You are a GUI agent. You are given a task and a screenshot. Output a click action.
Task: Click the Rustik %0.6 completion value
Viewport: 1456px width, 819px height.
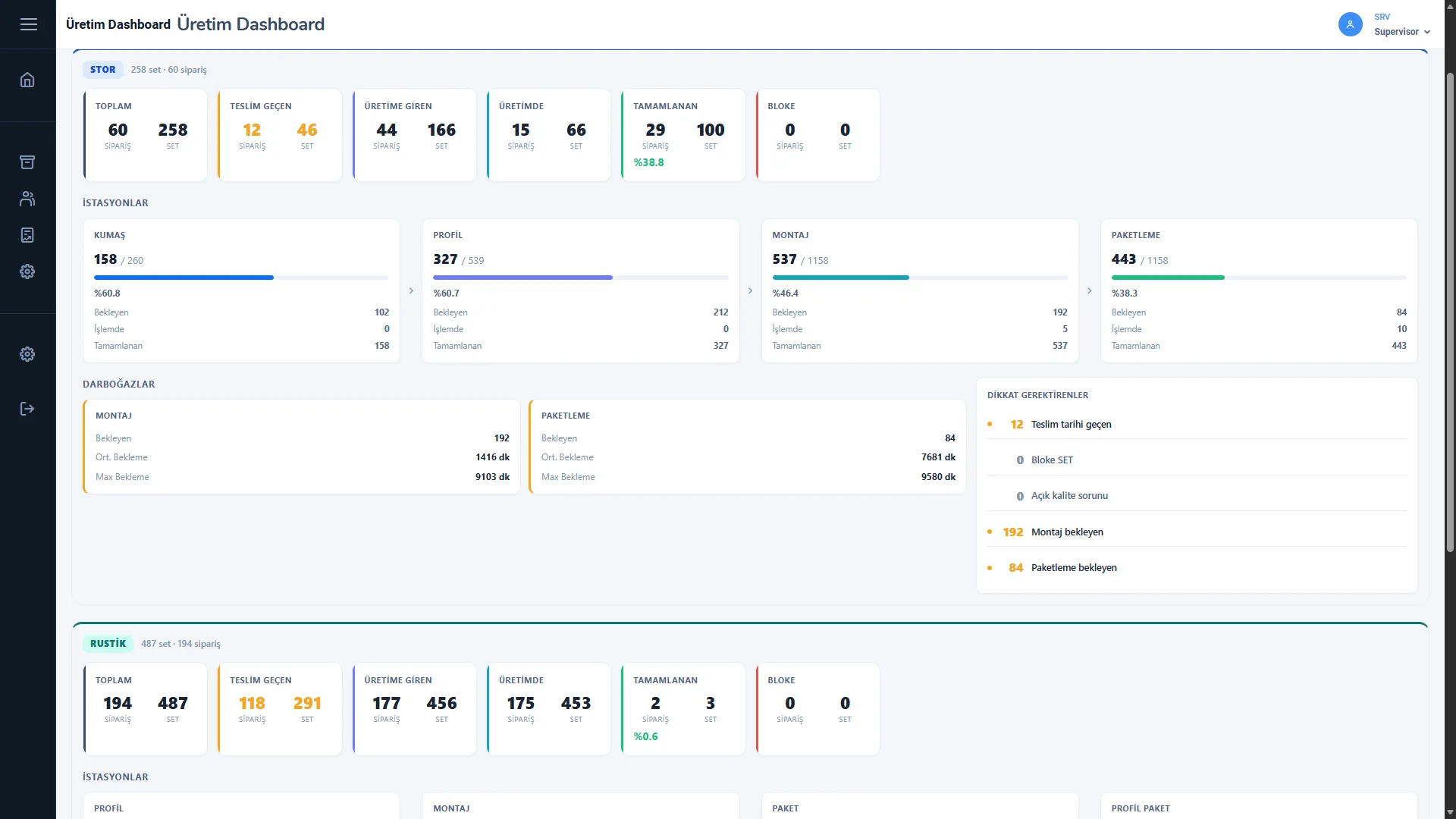click(645, 736)
